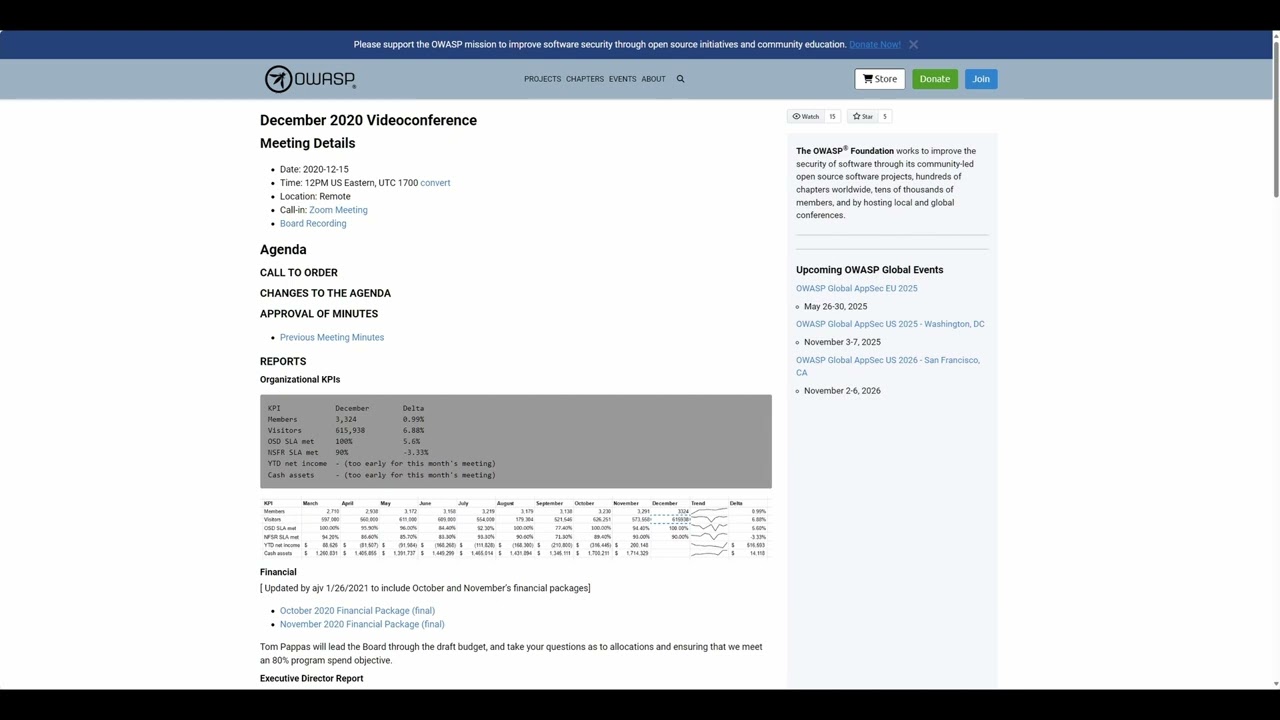The image size is (1280, 720).
Task: Hit the blue Join button
Action: coord(981,79)
